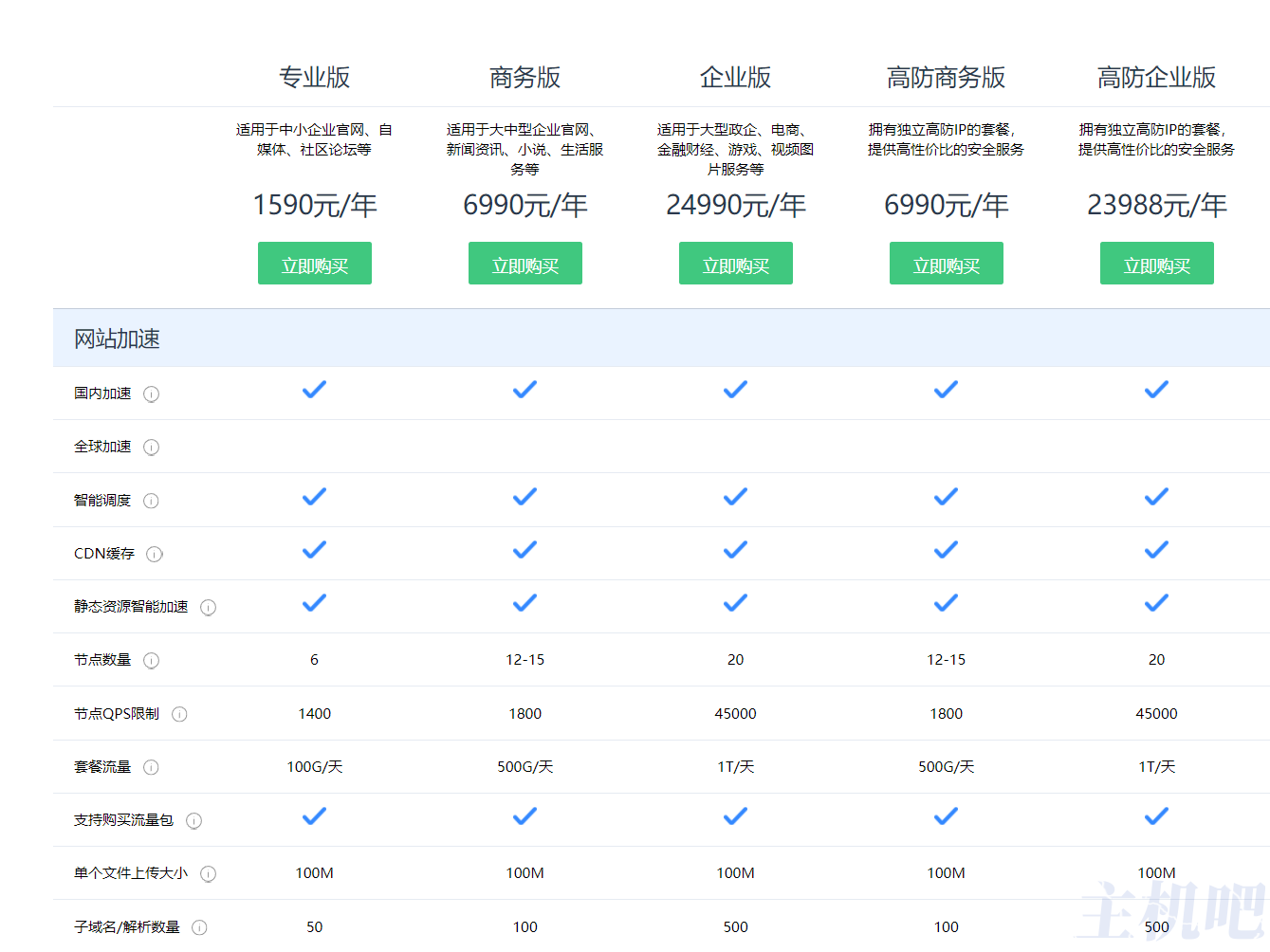Click info icon next to 全球加速
Screen dimensions: 1270x952
point(151,448)
